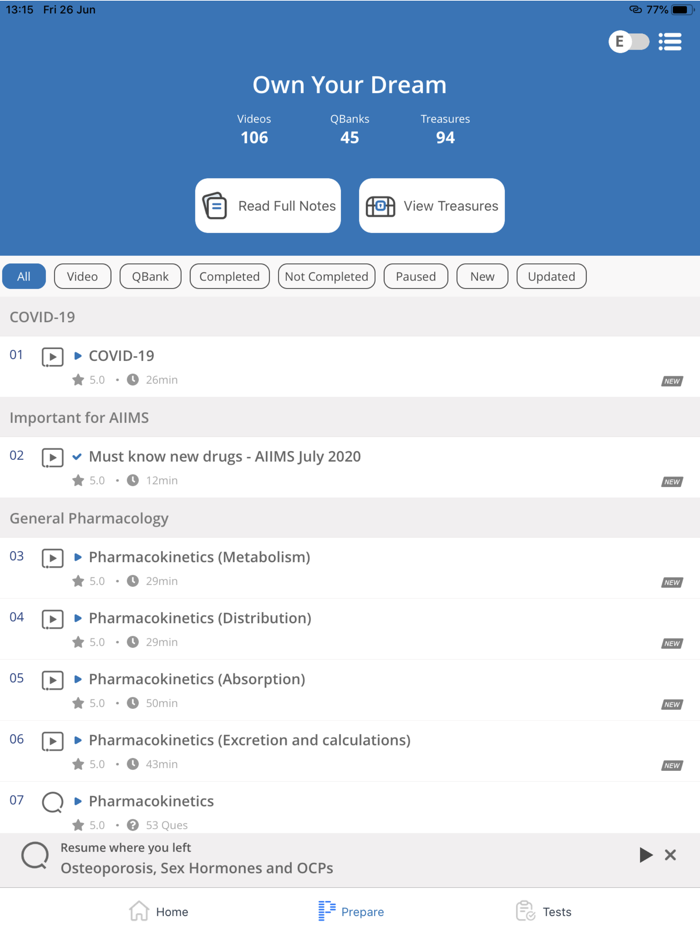Dismiss the Resume where you left bar

click(x=670, y=855)
